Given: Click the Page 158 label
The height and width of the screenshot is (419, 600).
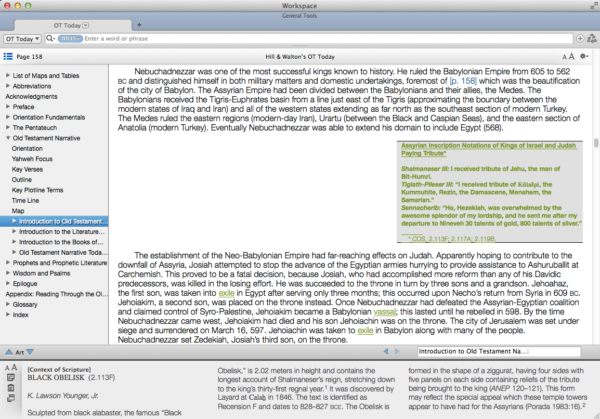Looking at the screenshot, I should point(29,57).
